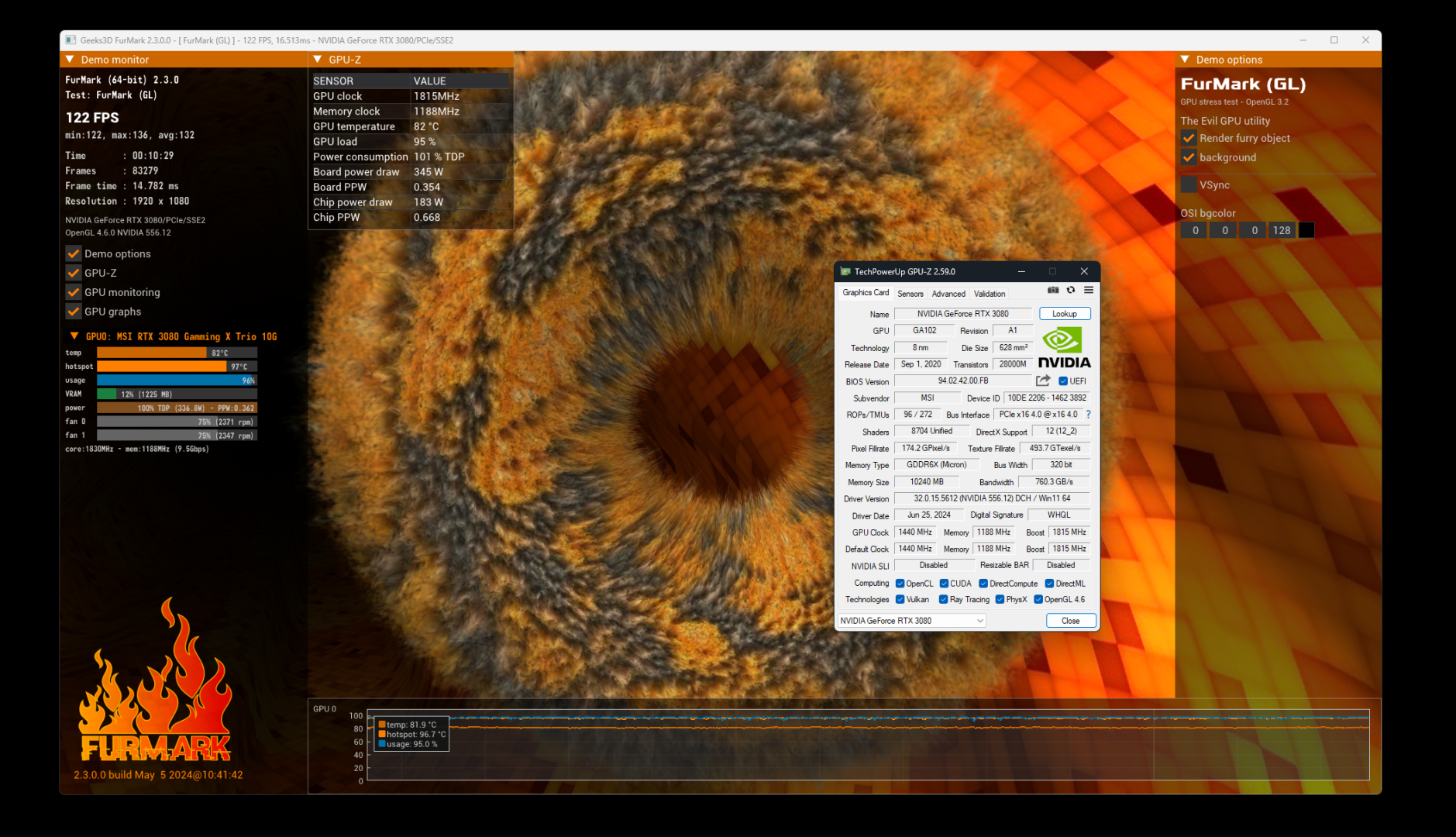Uncheck the background option

tap(1189, 157)
